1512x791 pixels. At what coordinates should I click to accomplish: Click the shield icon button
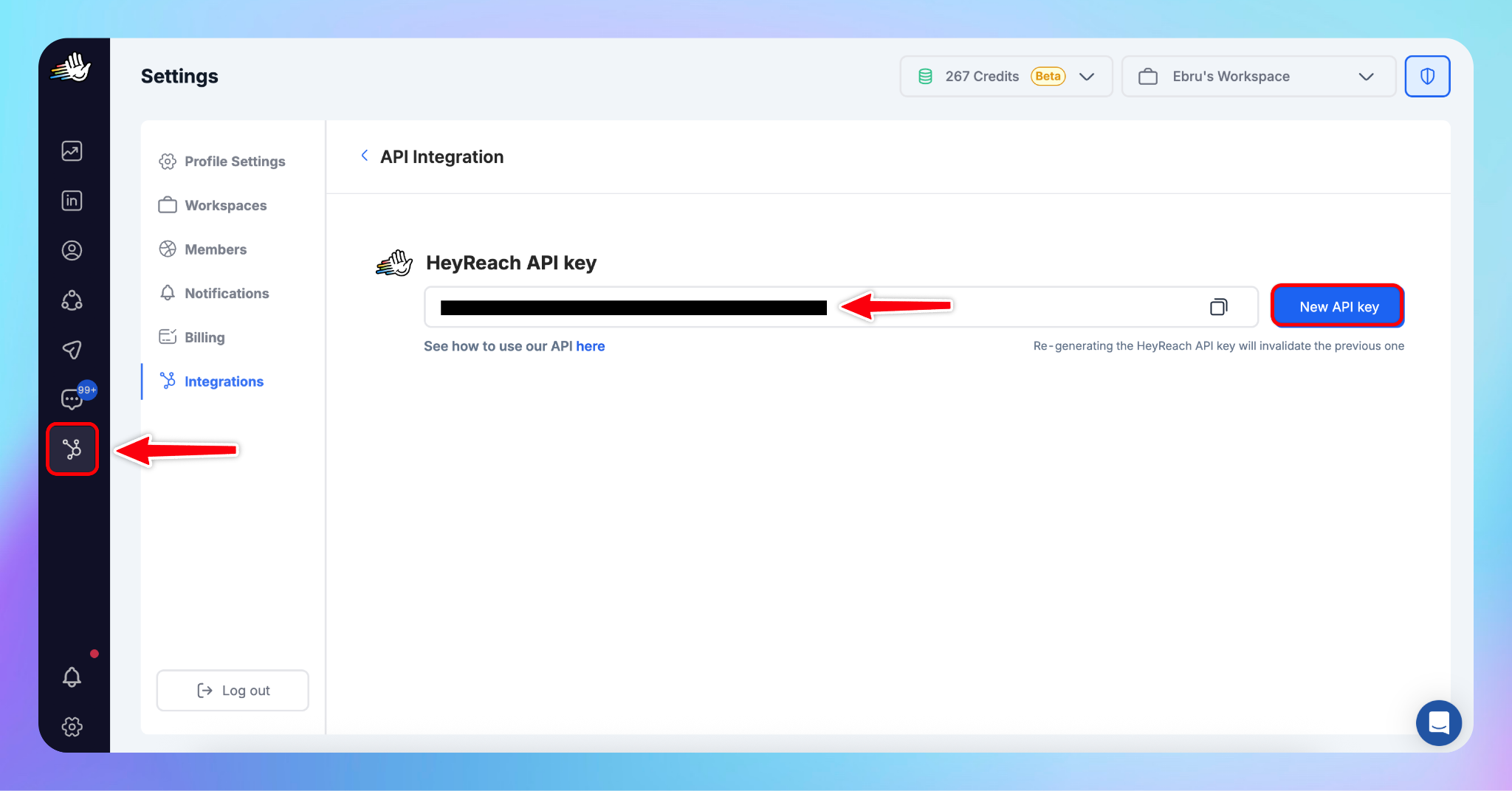click(1427, 76)
